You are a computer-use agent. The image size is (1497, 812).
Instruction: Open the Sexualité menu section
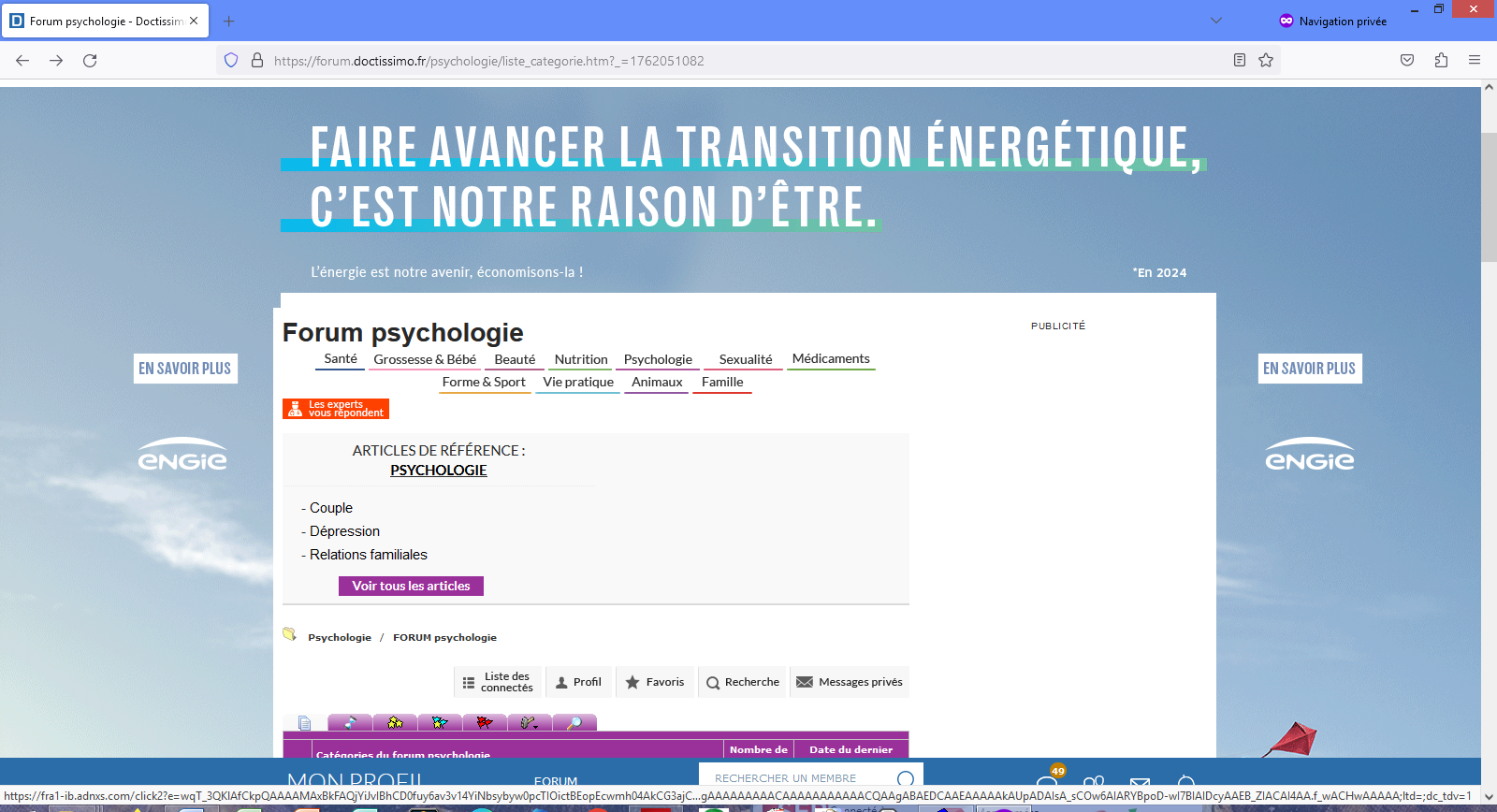pos(746,359)
